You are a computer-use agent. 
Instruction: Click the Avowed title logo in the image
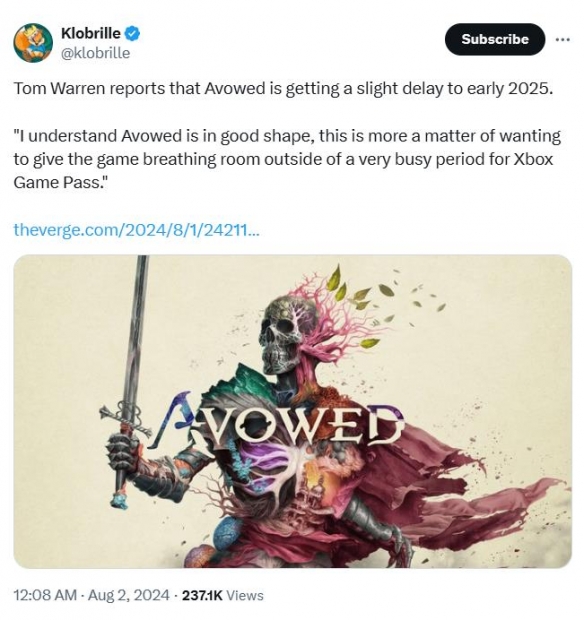[x=277, y=423]
